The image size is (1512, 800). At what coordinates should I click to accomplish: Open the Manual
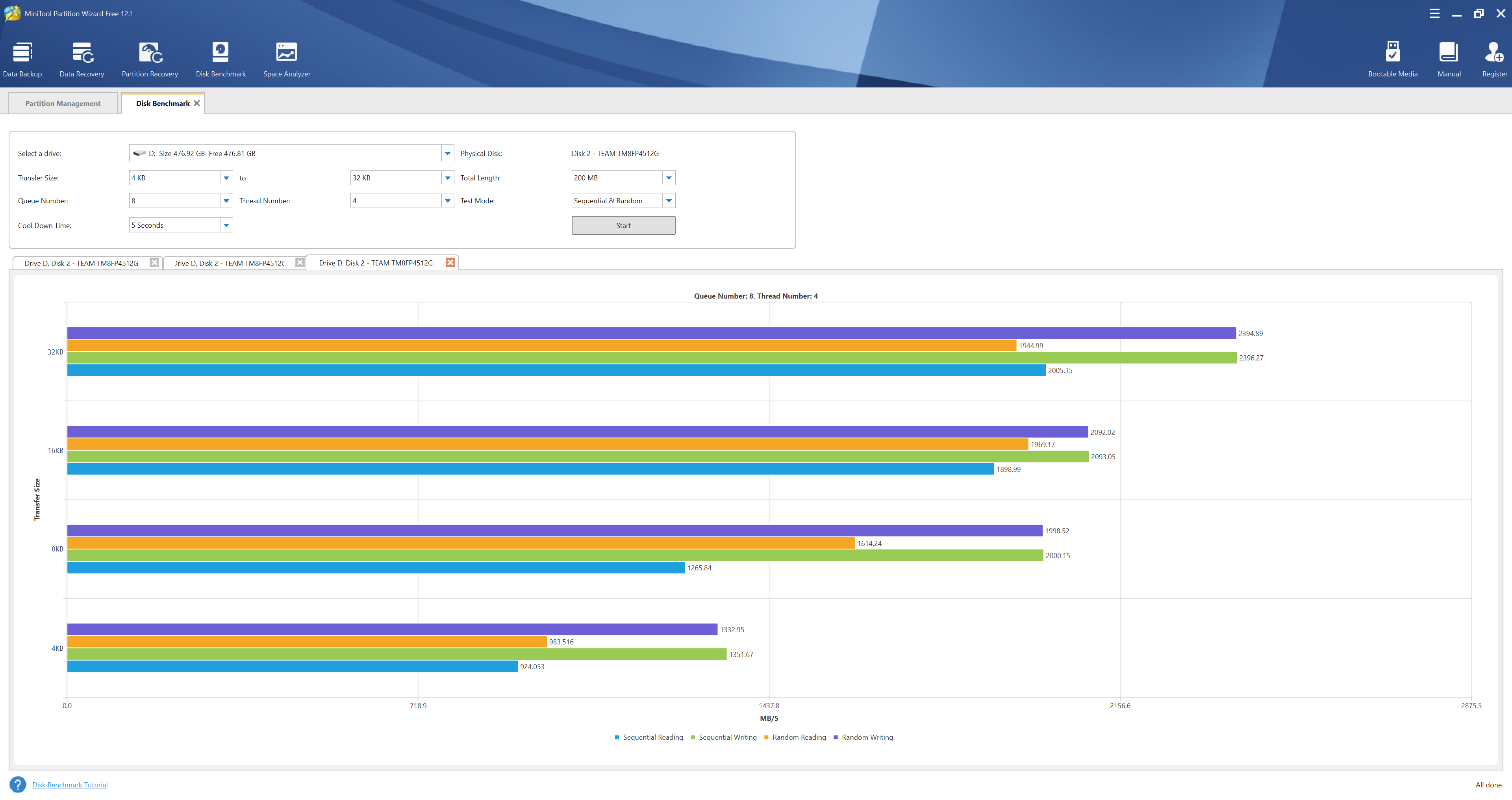[x=1449, y=59]
